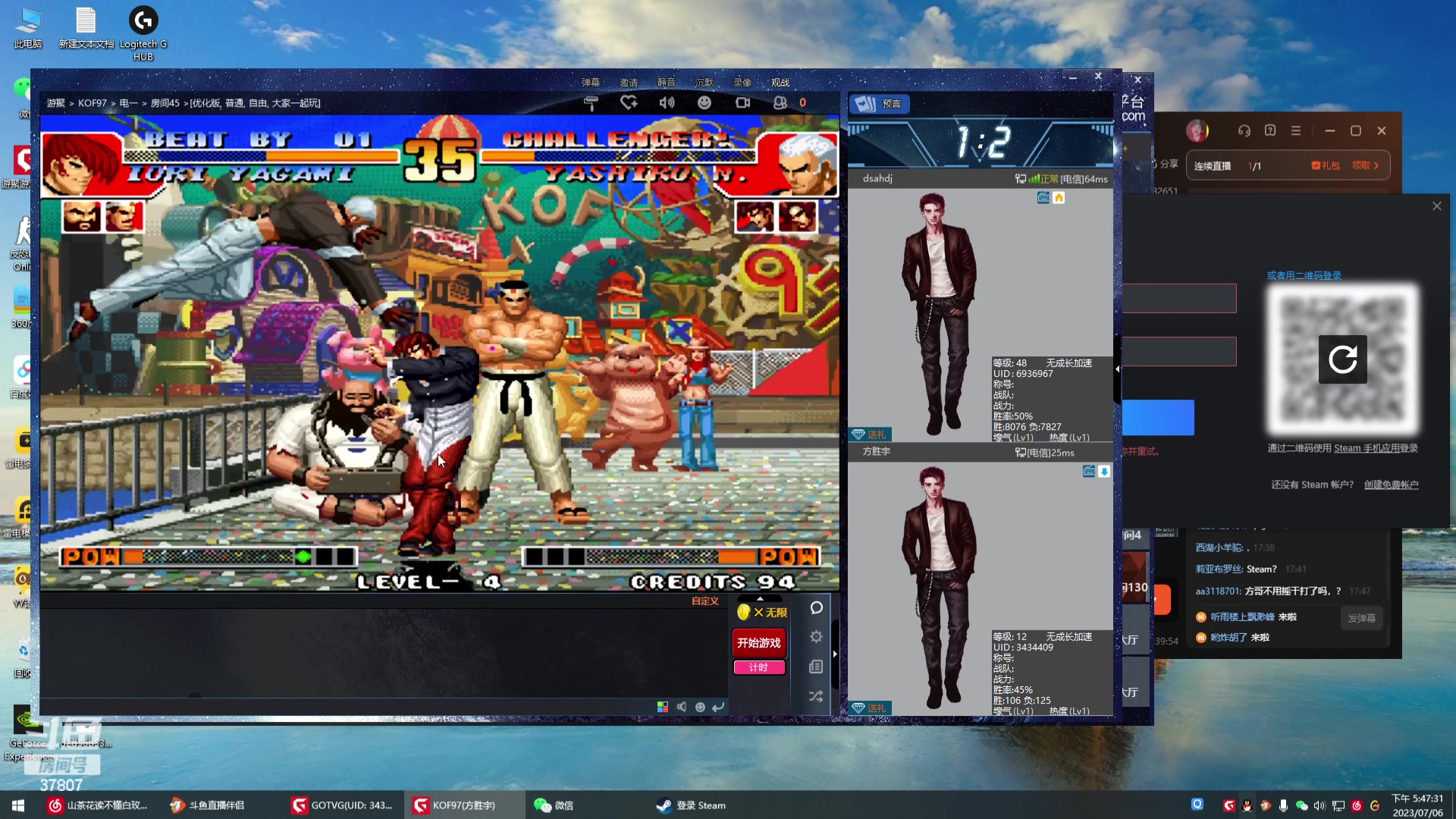1456x819 pixels.
Task: Click the 录像 menu label
Action: (742, 83)
